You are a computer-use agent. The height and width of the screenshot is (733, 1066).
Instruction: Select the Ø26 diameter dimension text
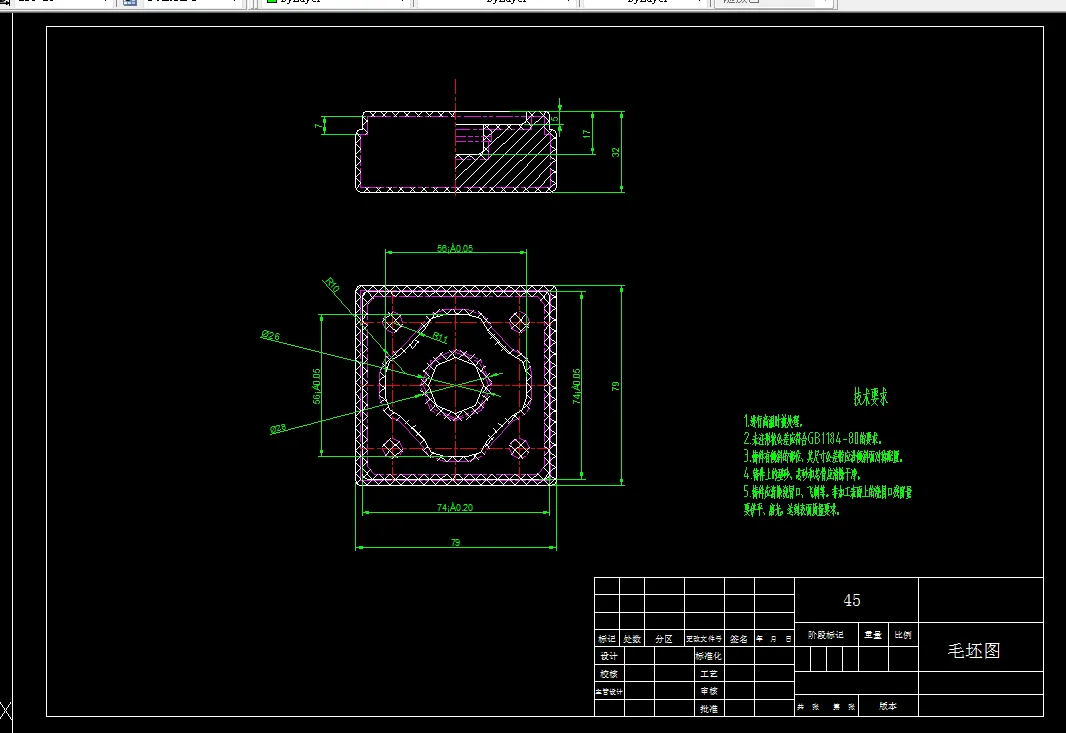click(x=271, y=335)
